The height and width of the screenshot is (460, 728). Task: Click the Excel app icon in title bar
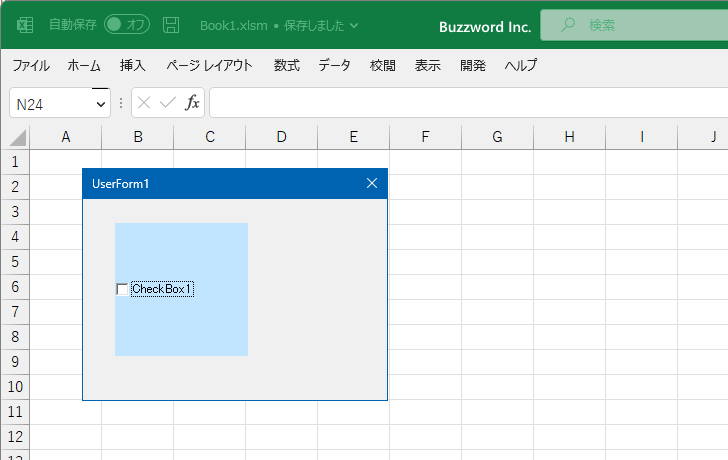(25, 25)
